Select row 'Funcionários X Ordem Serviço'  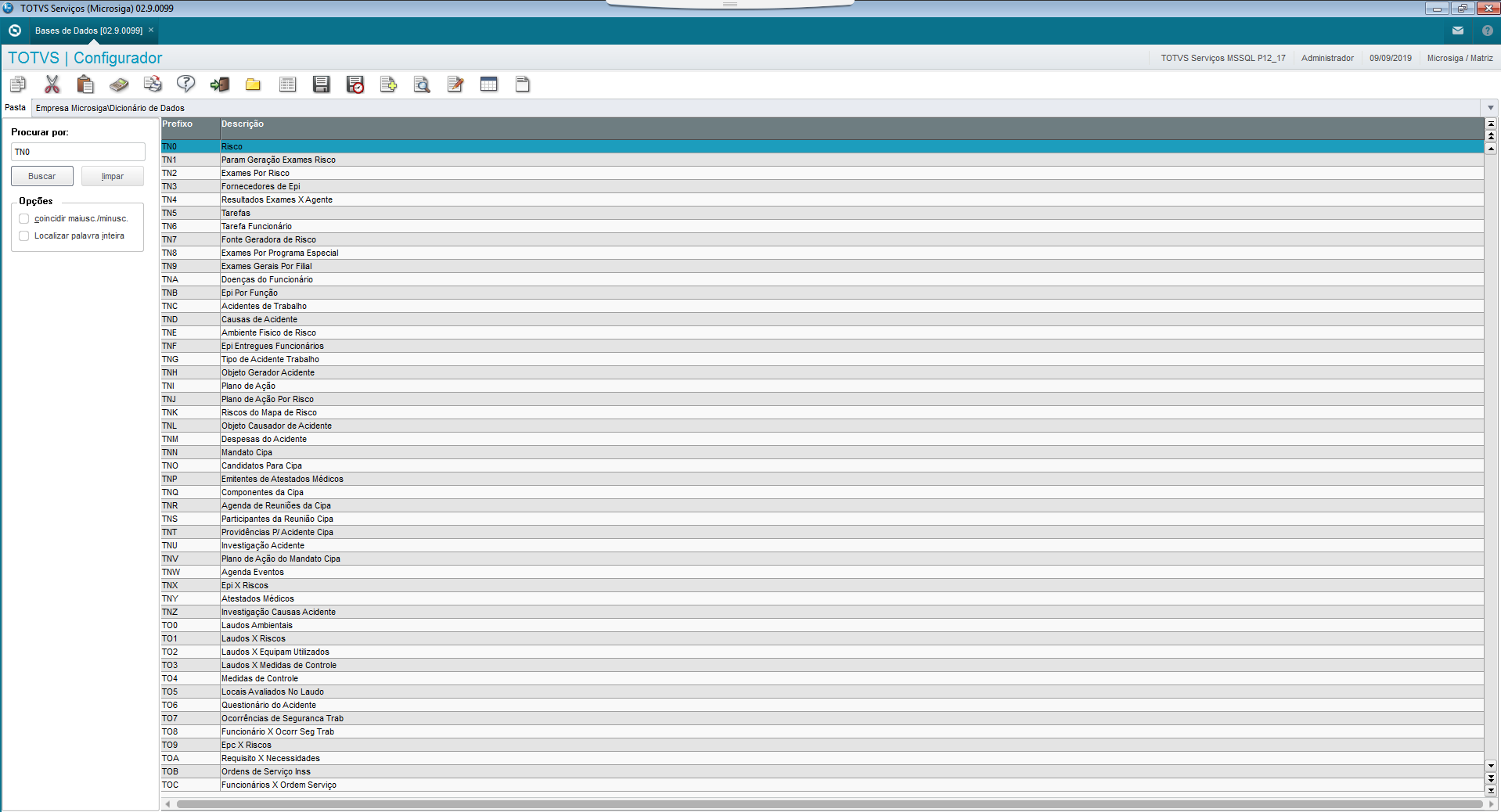[822, 785]
